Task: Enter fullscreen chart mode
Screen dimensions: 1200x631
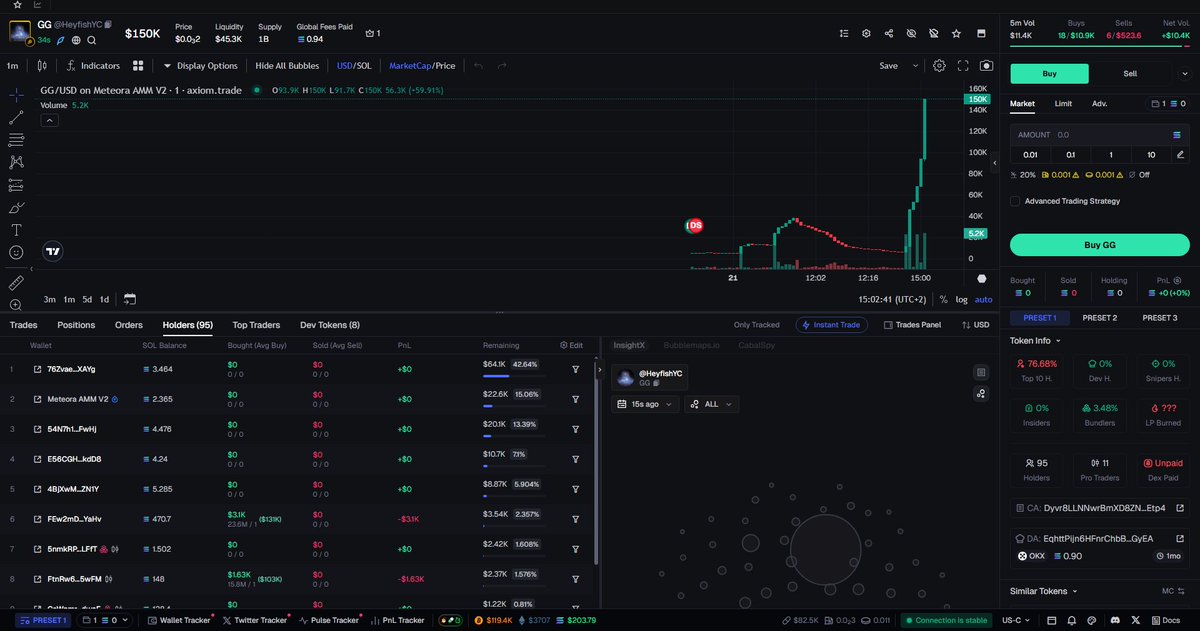Action: click(x=963, y=66)
